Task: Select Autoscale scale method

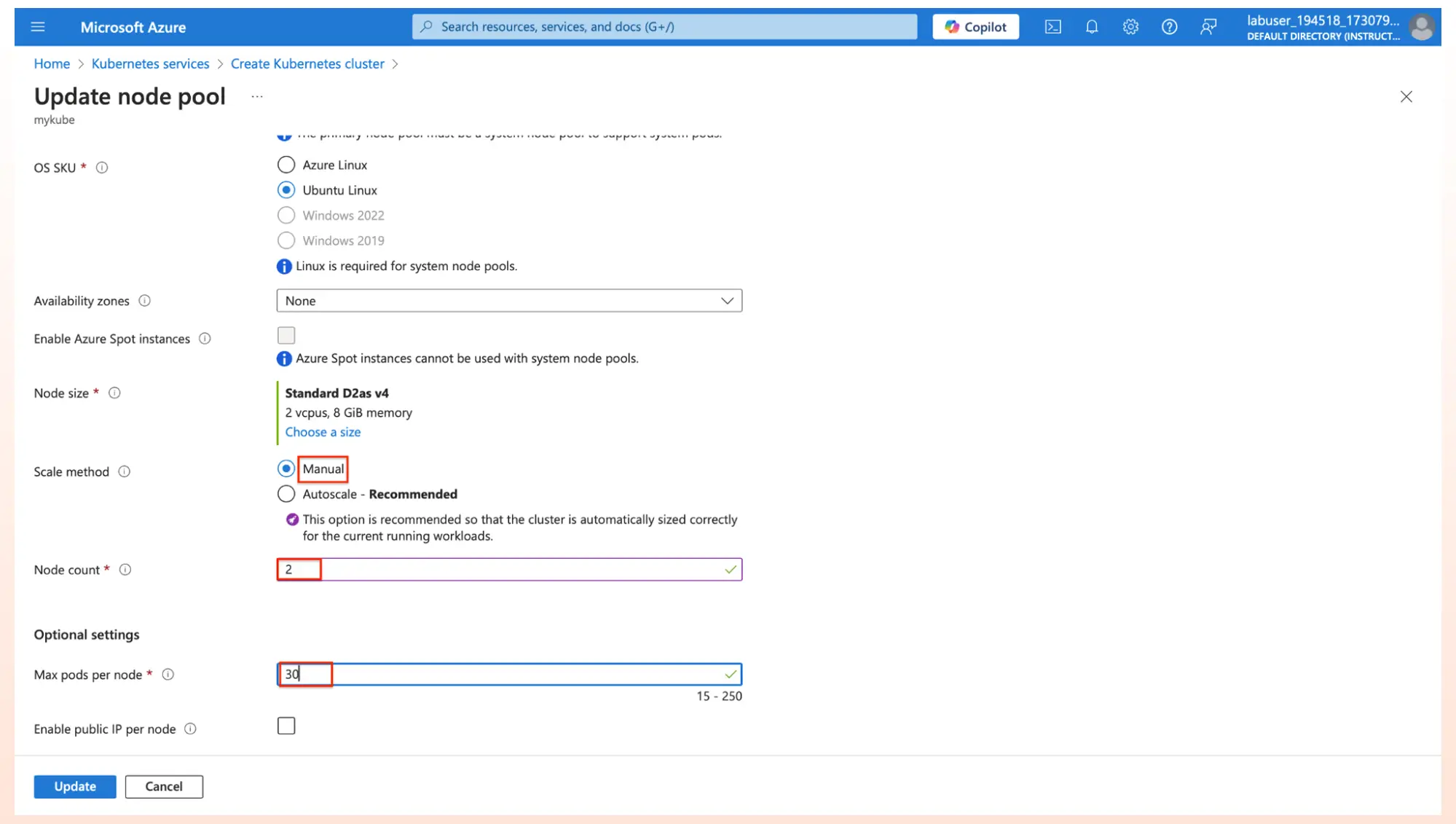Action: (286, 494)
